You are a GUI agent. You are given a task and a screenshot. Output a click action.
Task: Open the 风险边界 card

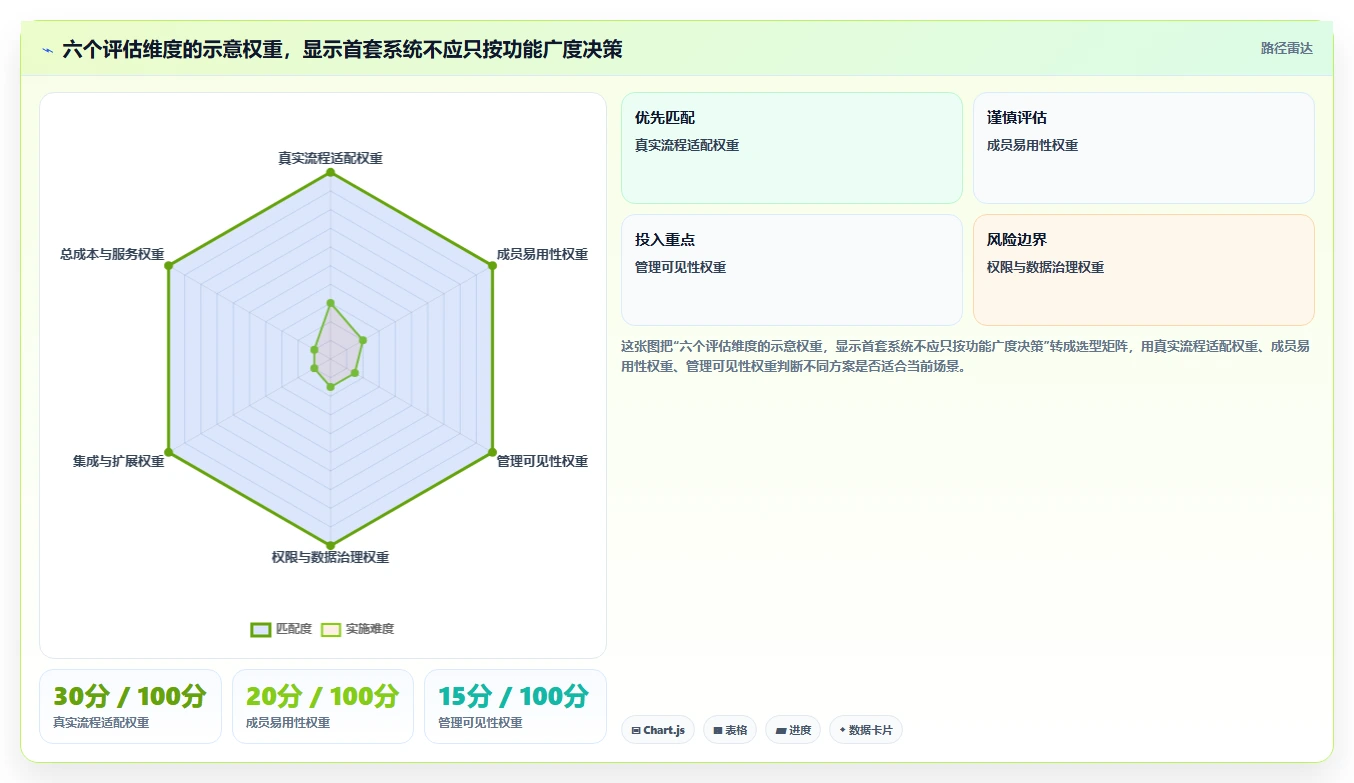(x=1143, y=270)
